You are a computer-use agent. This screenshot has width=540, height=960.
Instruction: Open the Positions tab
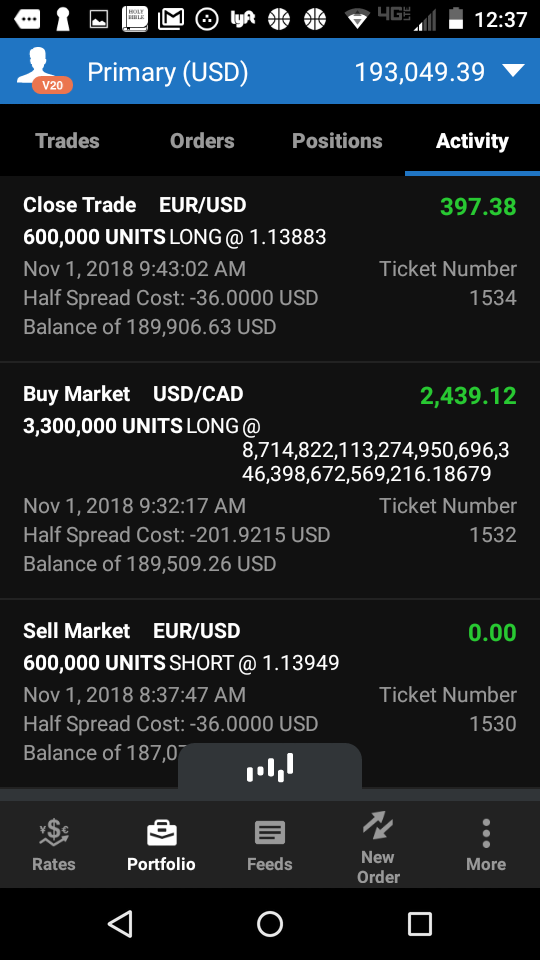pos(337,141)
